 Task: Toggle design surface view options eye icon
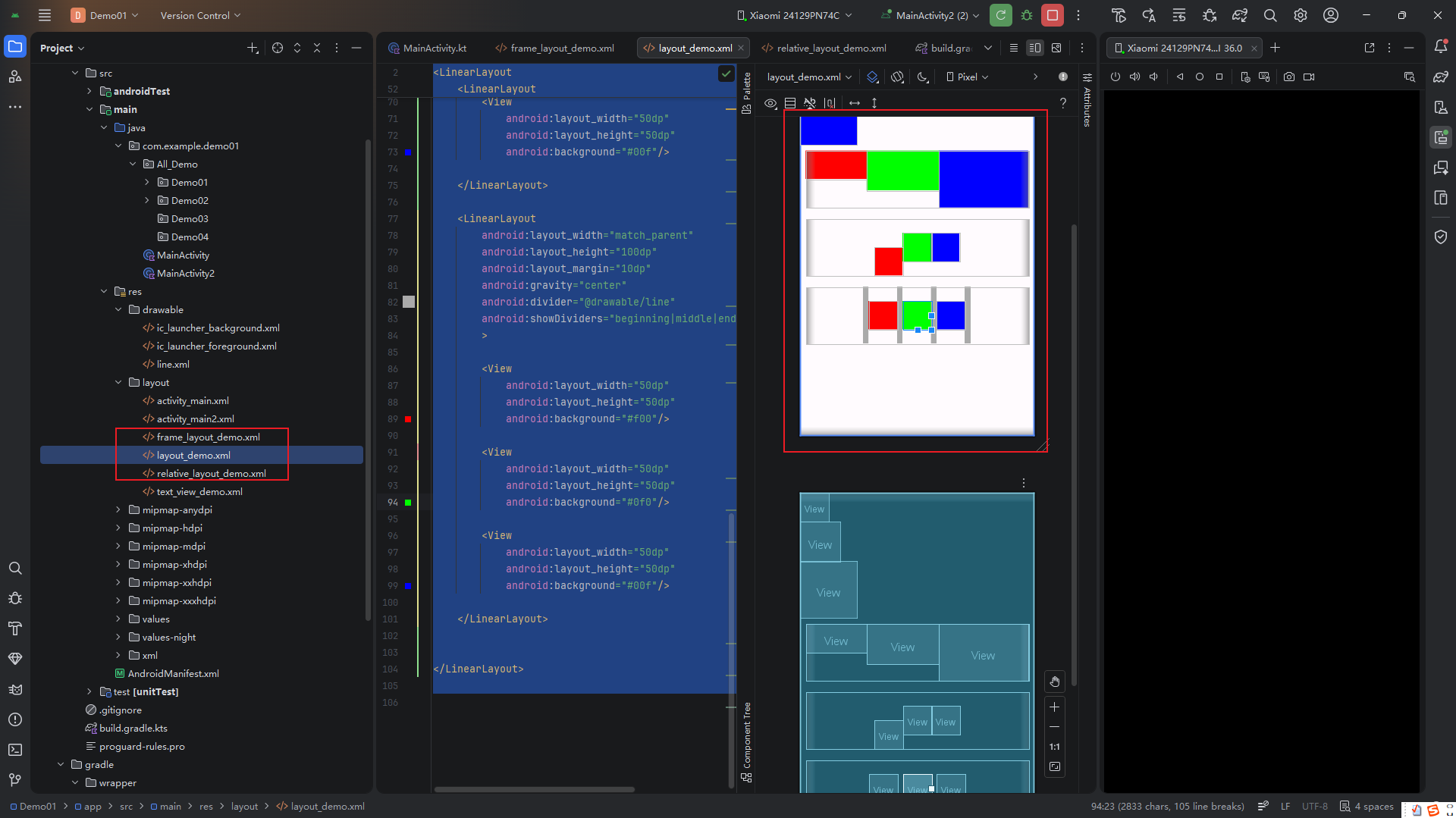770,103
